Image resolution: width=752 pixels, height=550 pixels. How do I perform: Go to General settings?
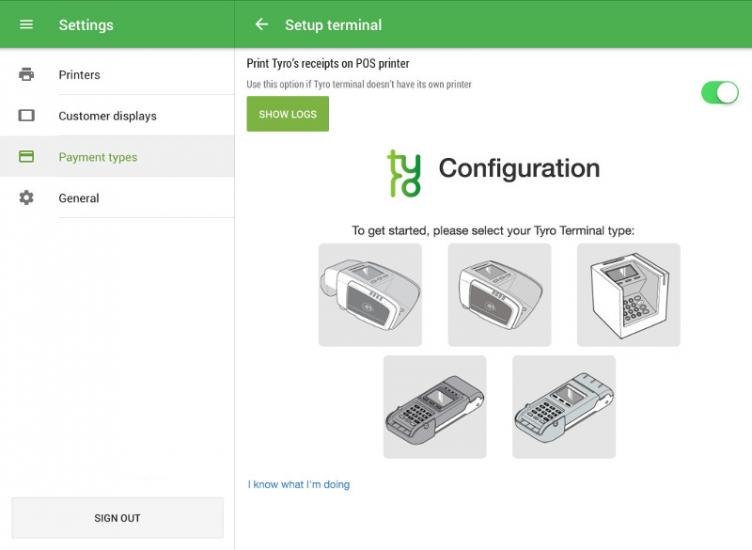(79, 198)
